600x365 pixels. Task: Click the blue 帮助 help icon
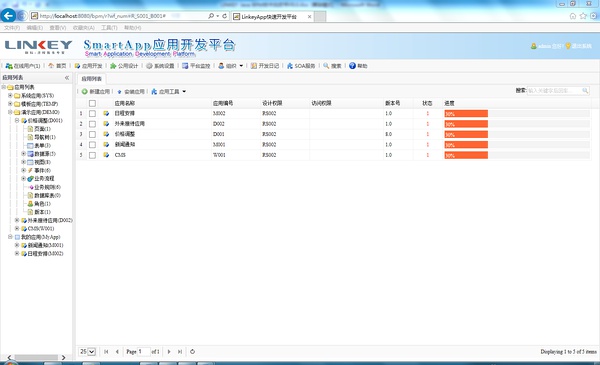click(x=352, y=66)
